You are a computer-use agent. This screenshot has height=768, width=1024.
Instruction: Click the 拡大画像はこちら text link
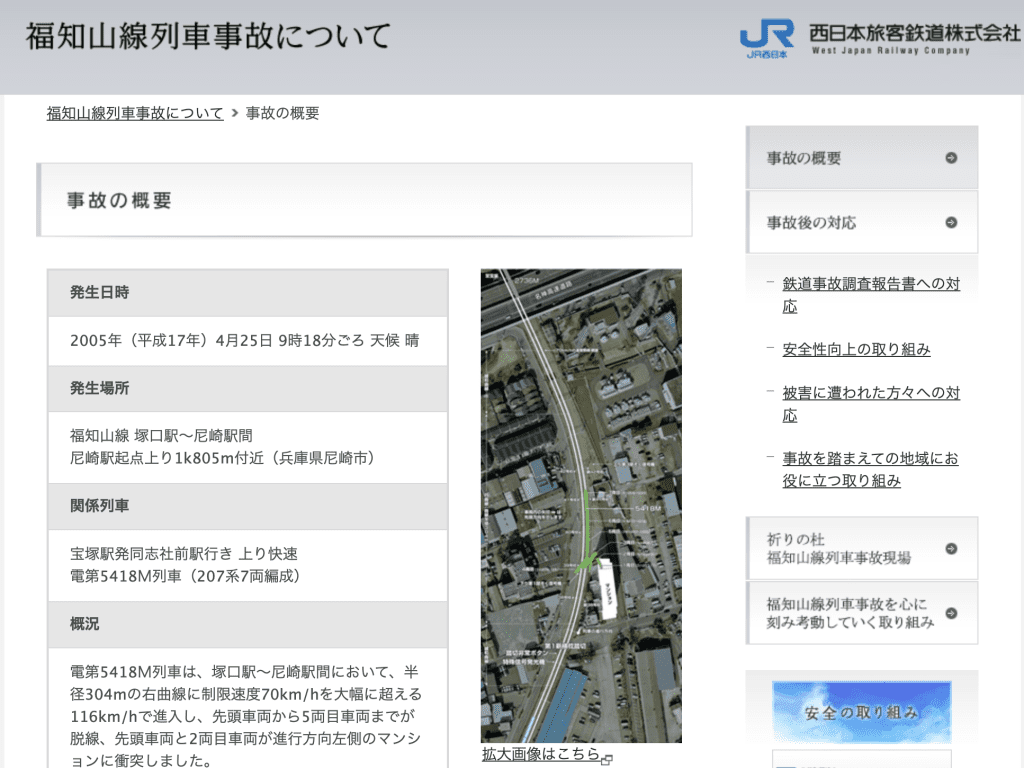pyautogui.click(x=540, y=754)
